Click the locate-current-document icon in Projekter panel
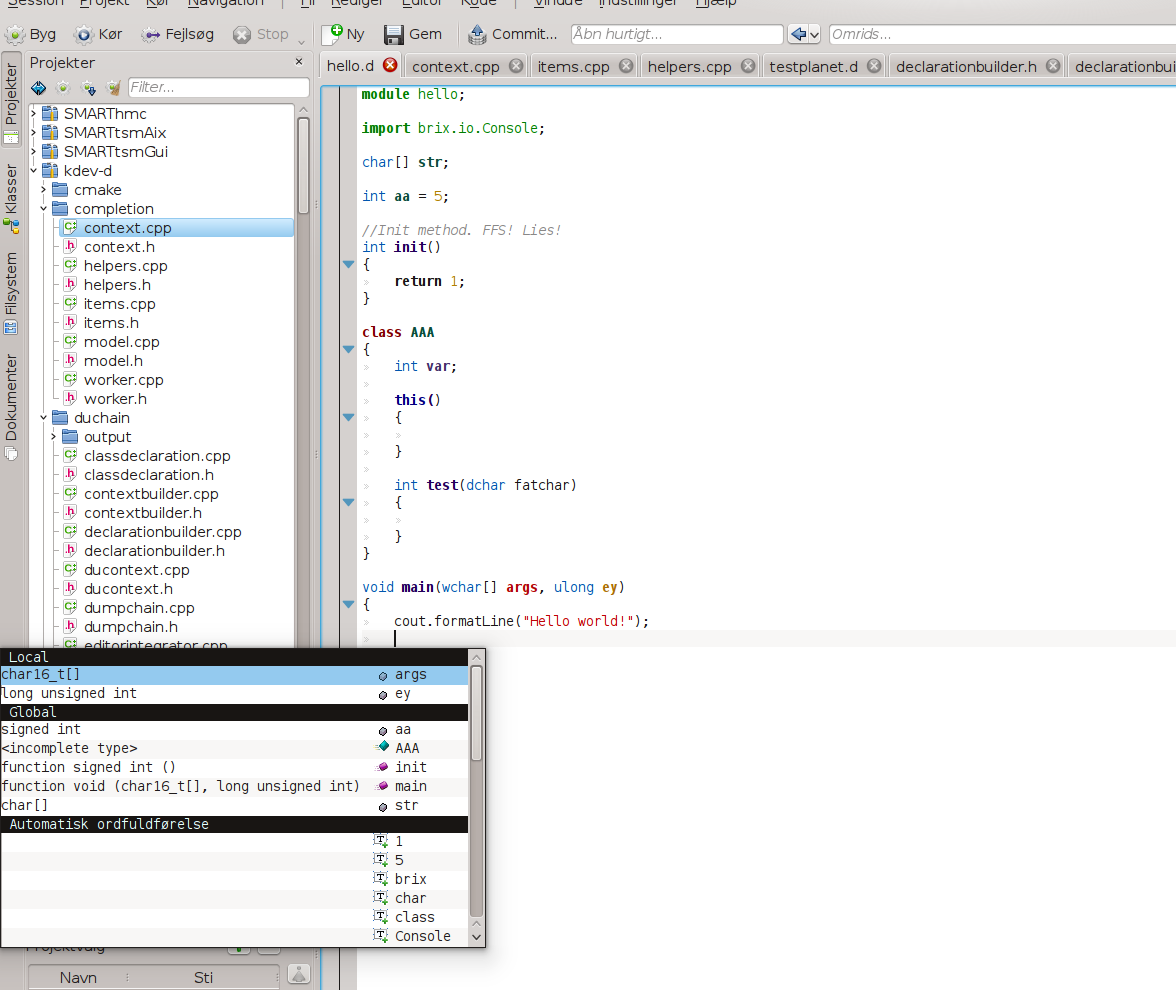 39,88
